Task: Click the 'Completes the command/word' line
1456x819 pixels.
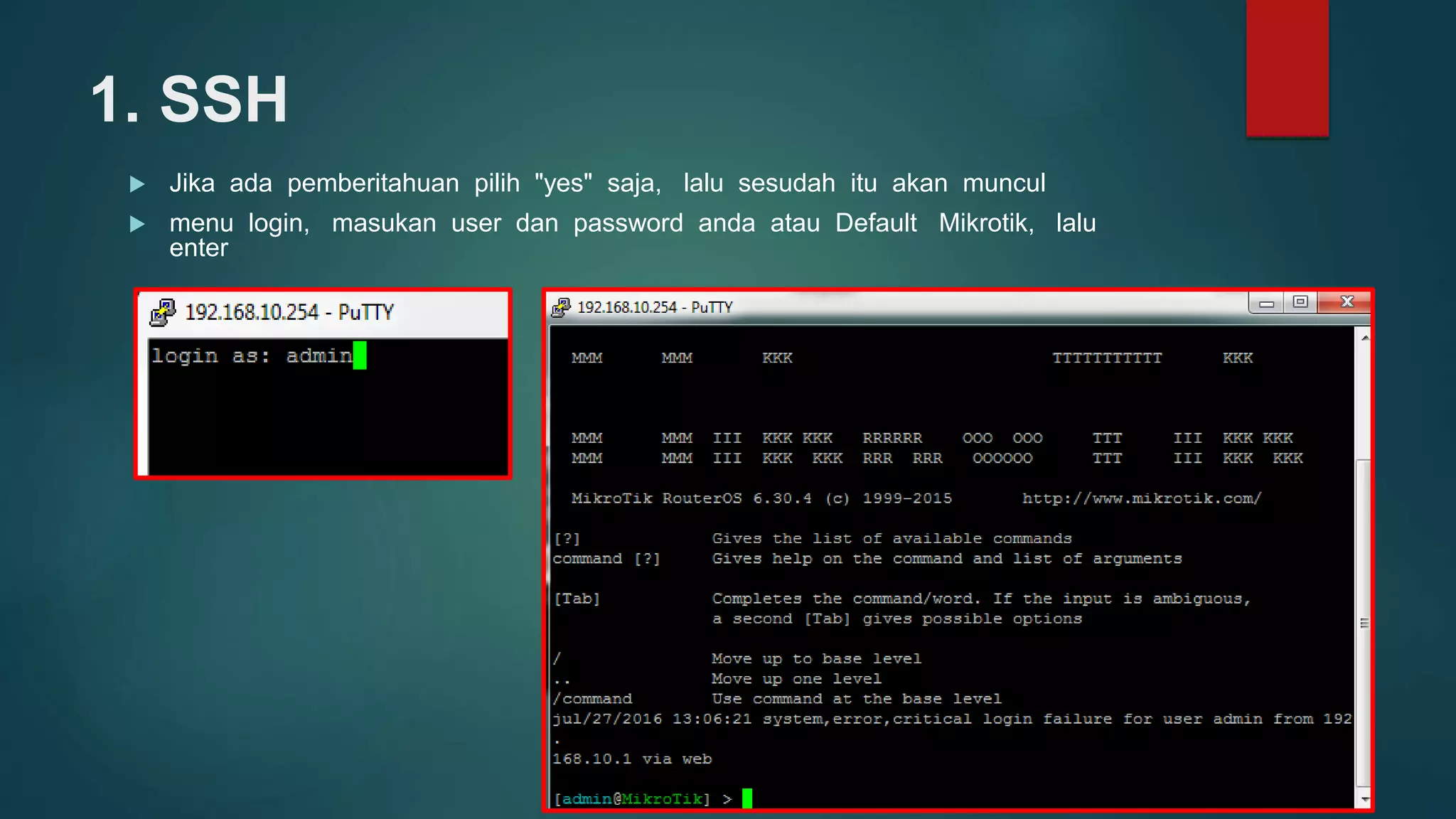Action: pos(981,599)
